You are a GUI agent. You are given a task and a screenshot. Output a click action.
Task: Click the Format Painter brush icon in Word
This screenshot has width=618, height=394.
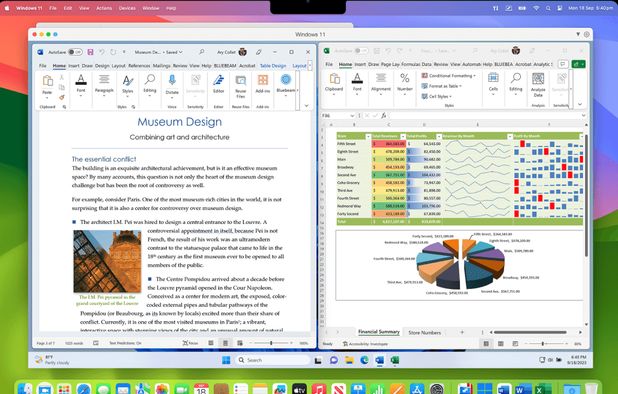click(x=62, y=97)
